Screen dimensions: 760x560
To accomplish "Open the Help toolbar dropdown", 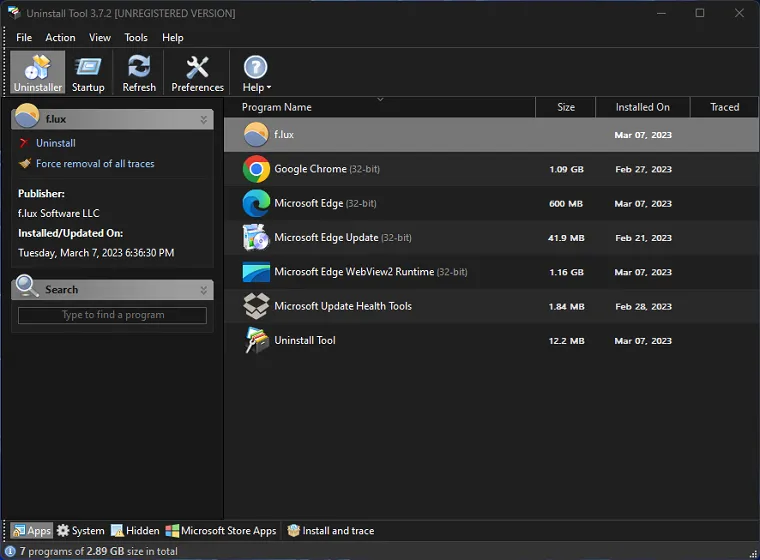I will 256,73.
